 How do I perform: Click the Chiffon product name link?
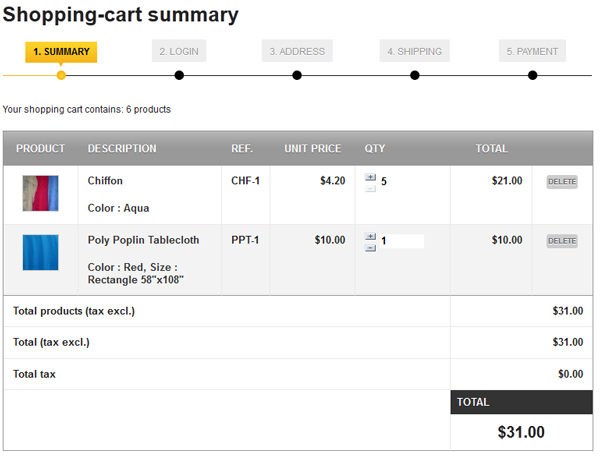106,181
